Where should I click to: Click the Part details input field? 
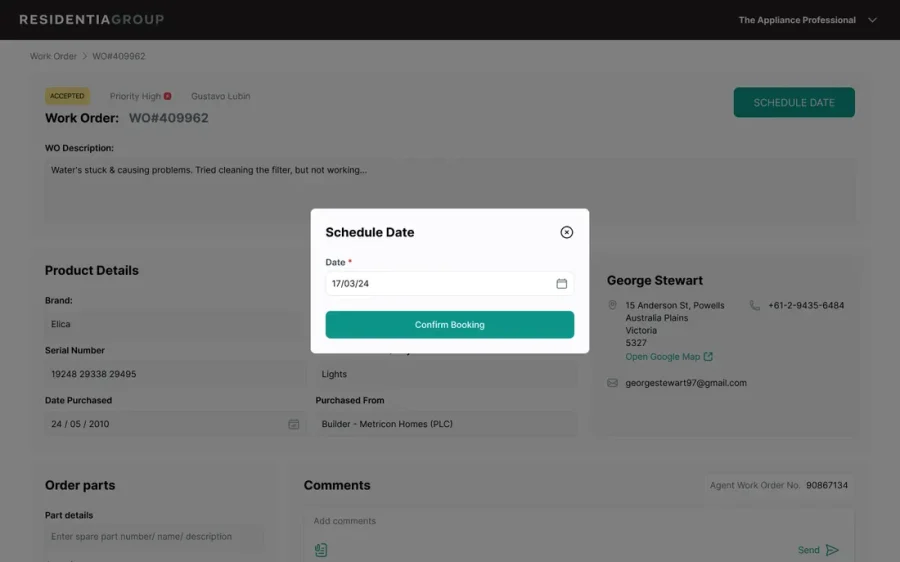[154, 537]
